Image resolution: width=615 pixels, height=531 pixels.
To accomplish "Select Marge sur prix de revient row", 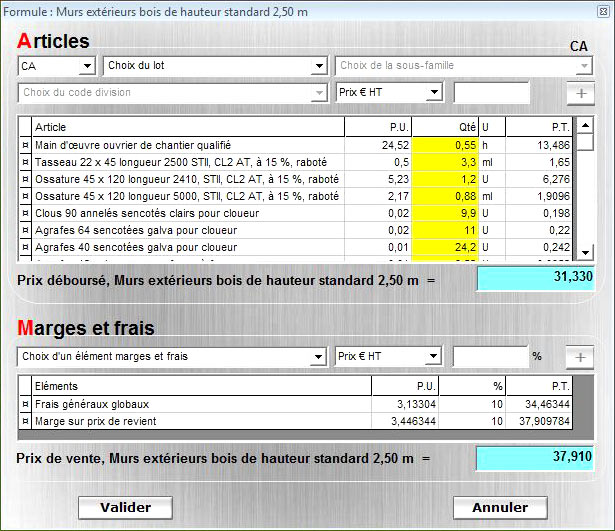I will tap(296, 421).
